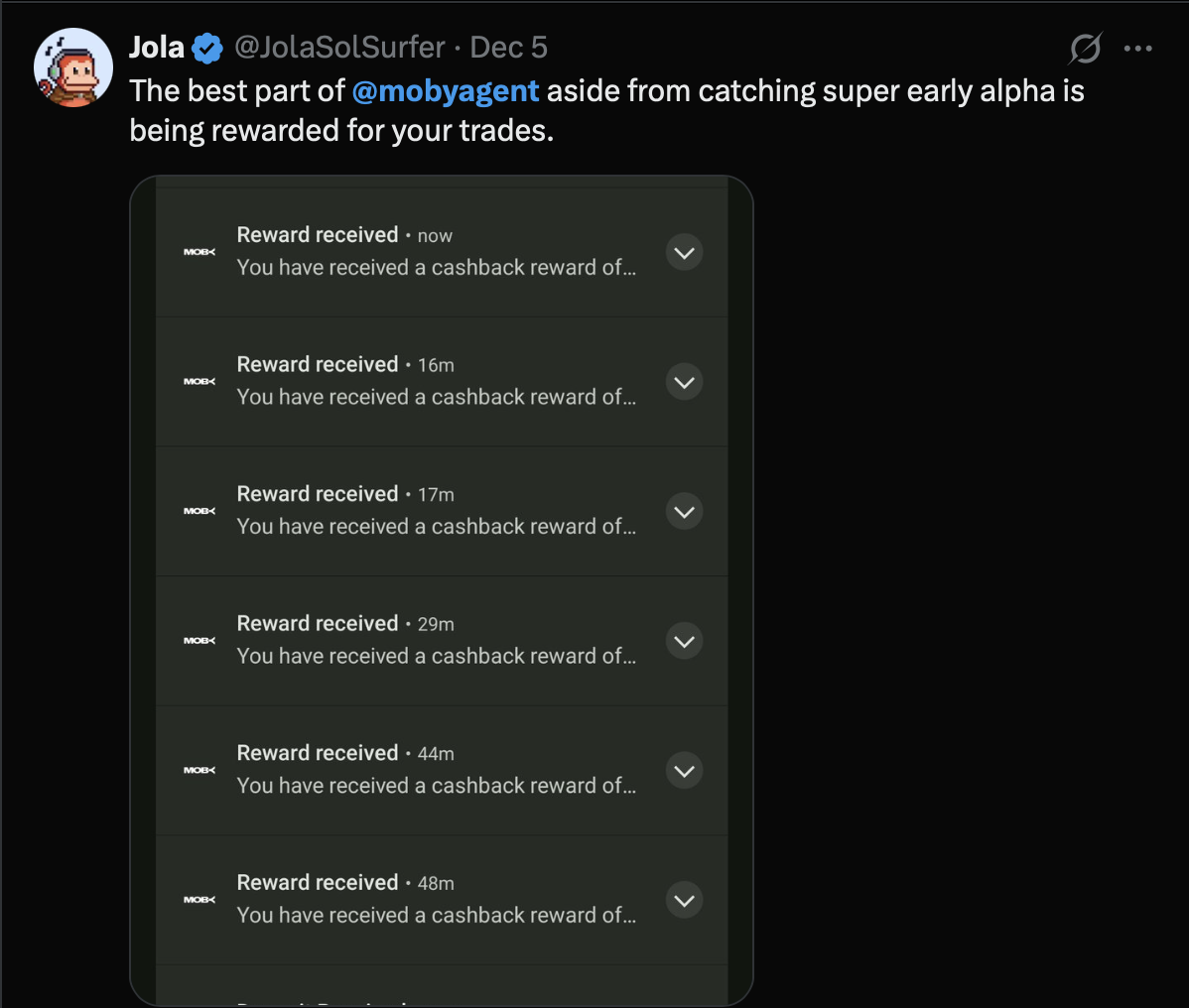Click the Jola display name
1189x1008 pixels.
pos(157,48)
